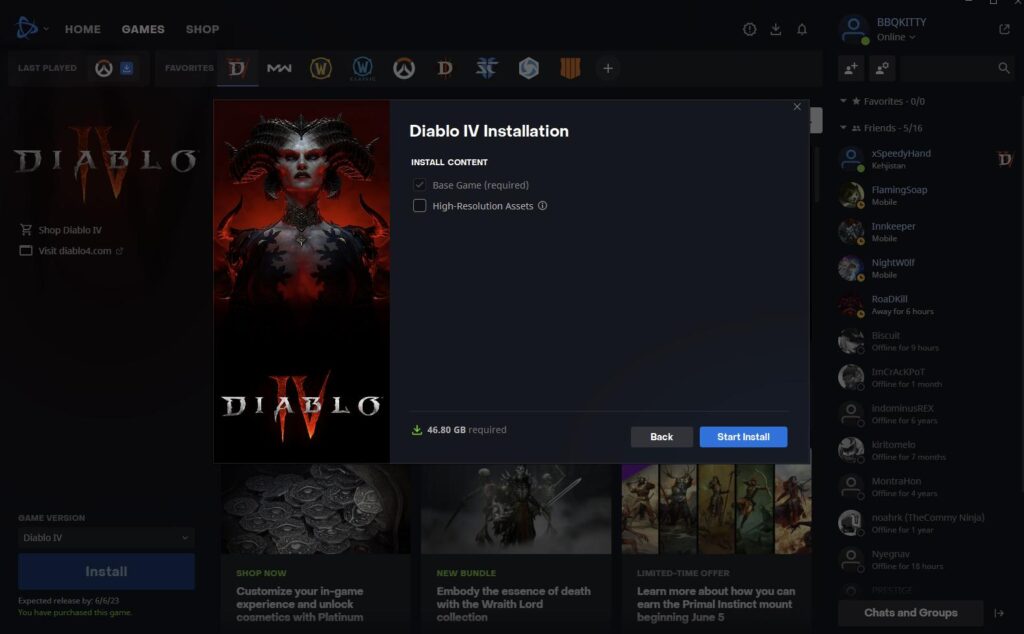
Task: Click the Add Friend icon
Action: point(851,68)
